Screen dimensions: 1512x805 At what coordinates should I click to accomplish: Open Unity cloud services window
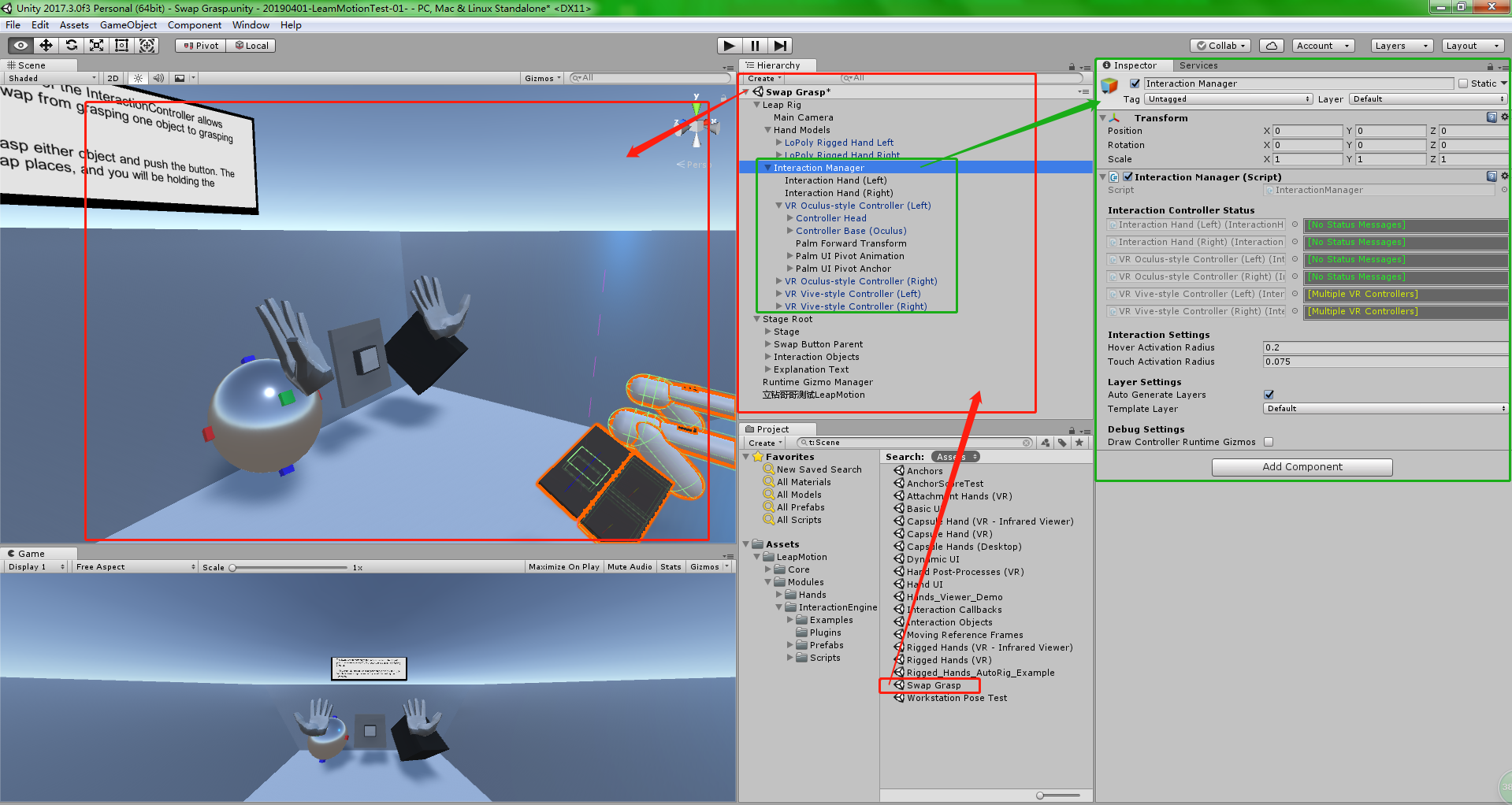(x=1271, y=45)
